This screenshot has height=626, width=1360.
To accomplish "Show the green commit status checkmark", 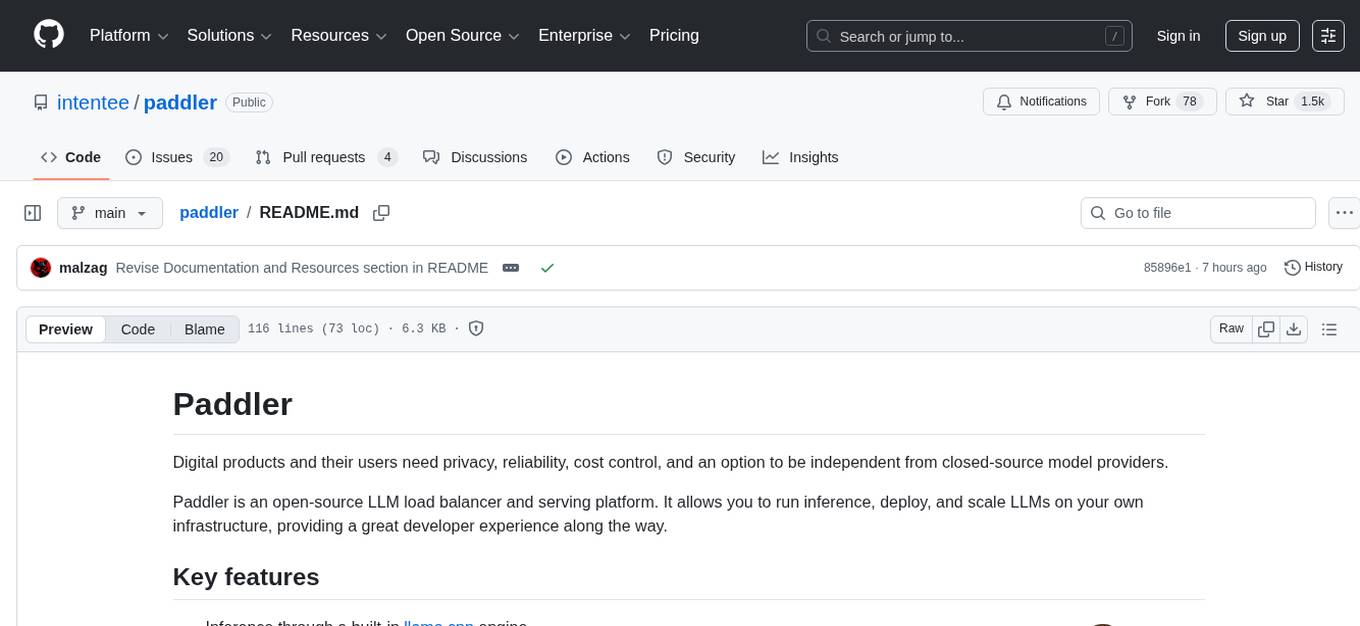I will coord(547,268).
